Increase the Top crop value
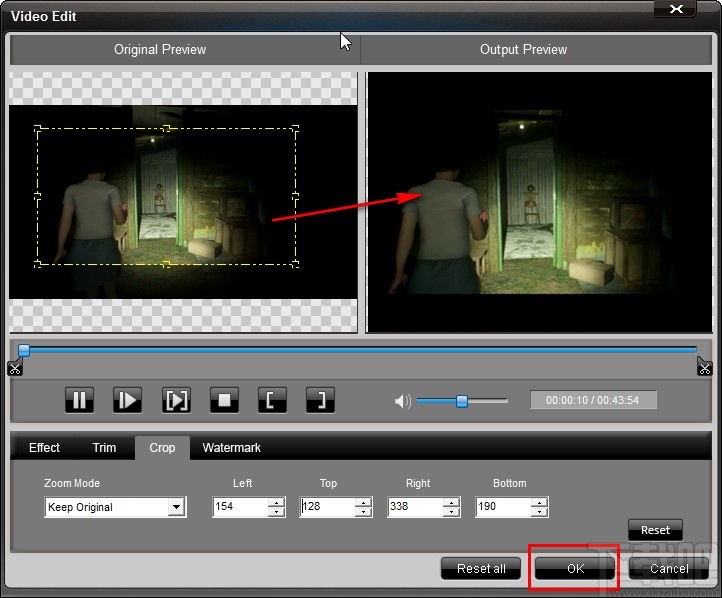 (x=363, y=502)
